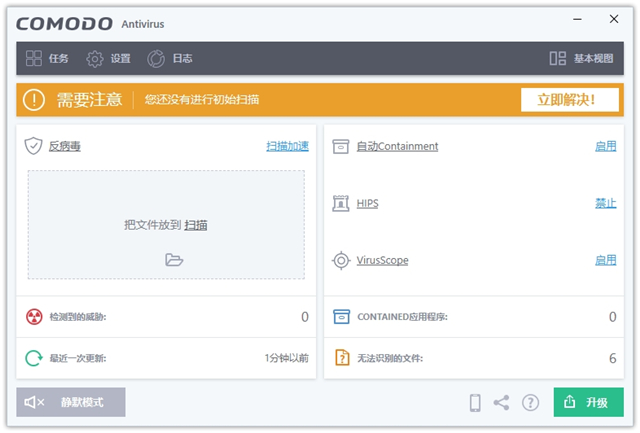Close the COMODO Antivirus window
The height and width of the screenshot is (433, 640).
click(614, 19)
